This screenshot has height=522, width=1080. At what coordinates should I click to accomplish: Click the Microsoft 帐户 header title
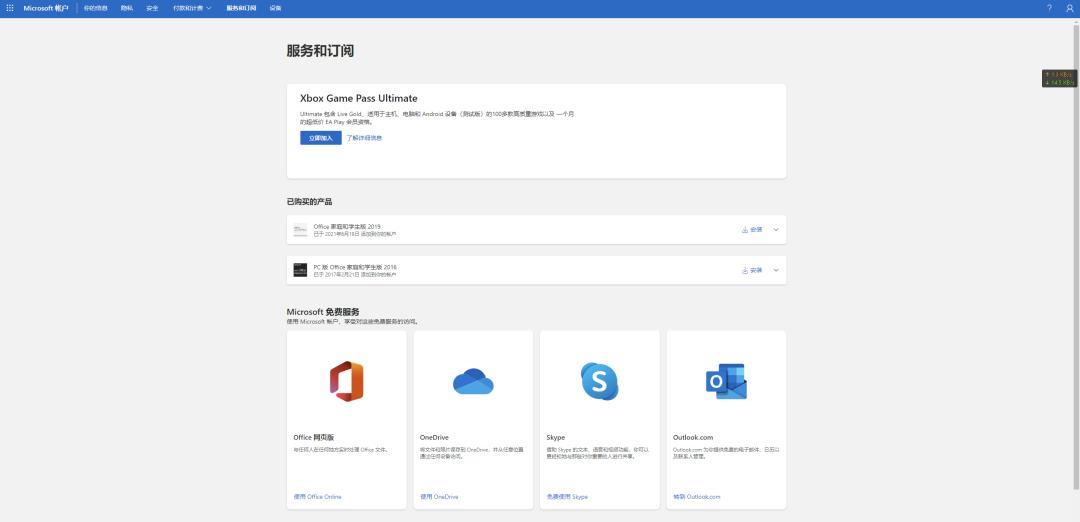coord(46,8)
